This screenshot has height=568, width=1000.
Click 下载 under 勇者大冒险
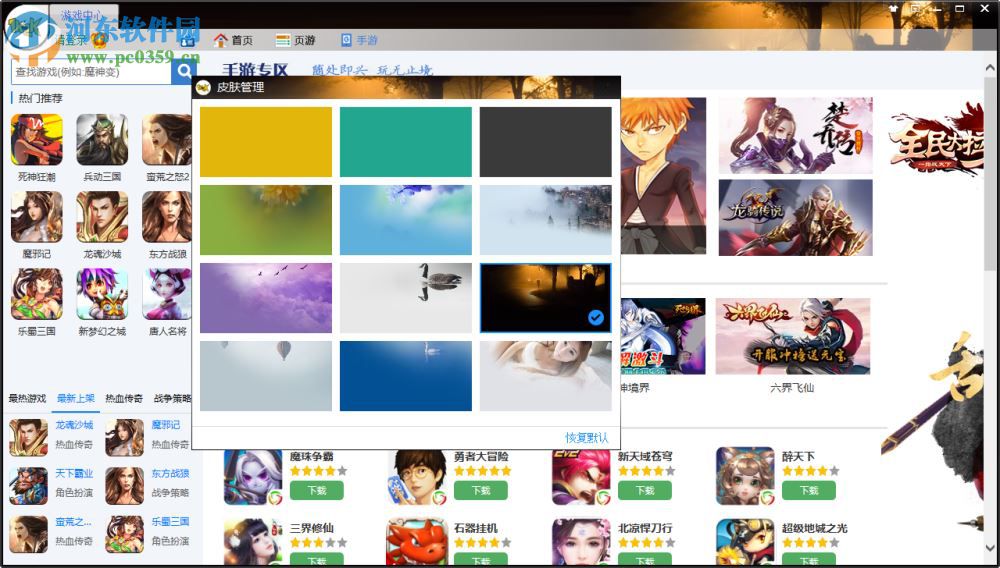pos(481,490)
